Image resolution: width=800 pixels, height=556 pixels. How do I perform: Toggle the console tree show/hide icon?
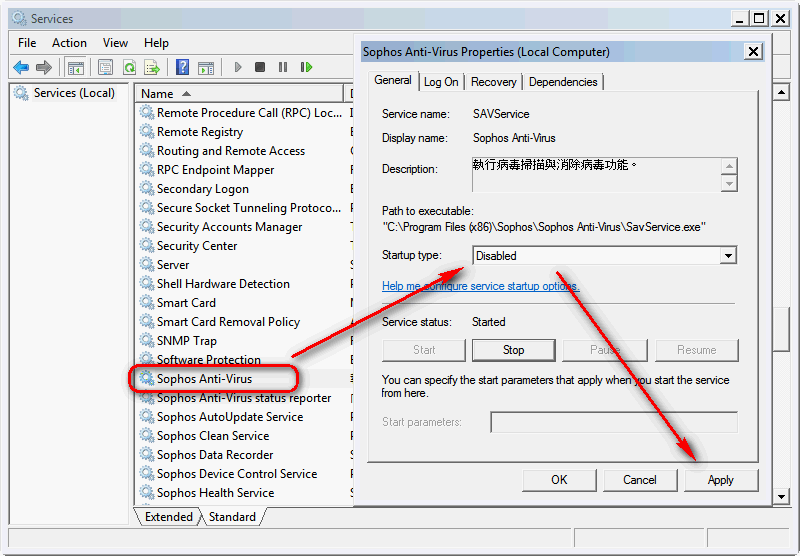(76, 67)
